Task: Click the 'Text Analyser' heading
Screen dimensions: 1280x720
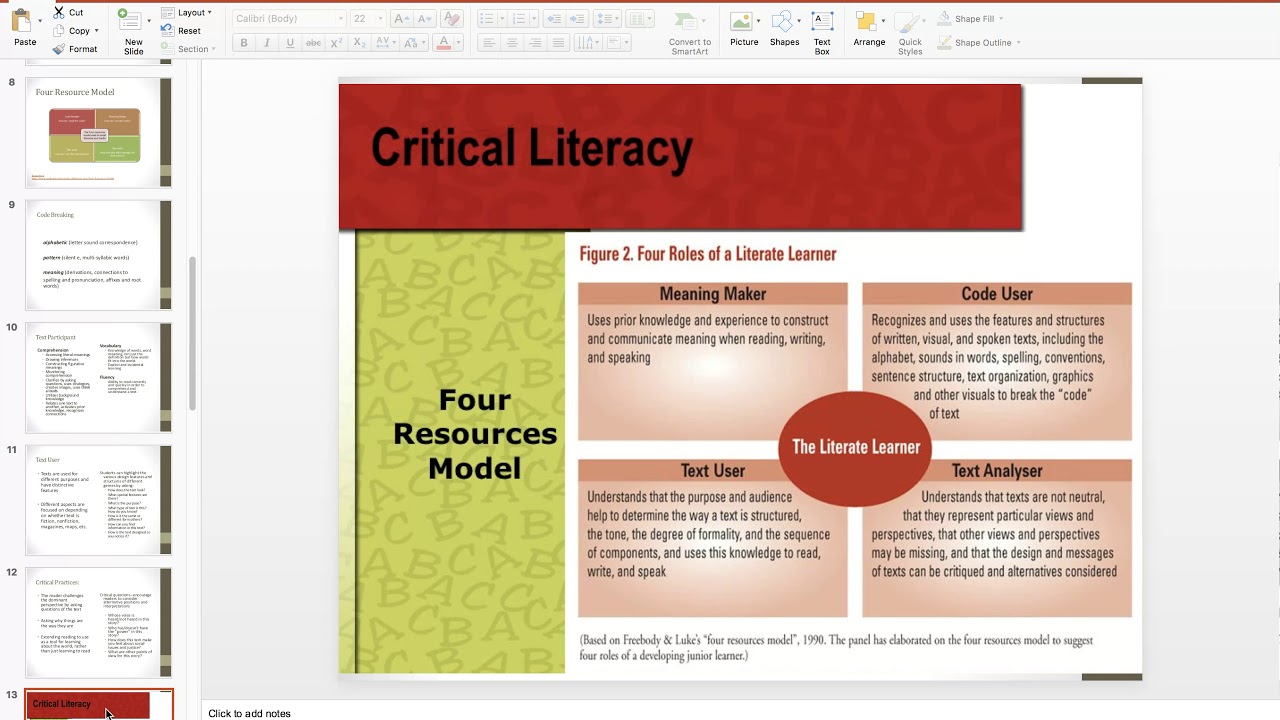Action: 997,470
